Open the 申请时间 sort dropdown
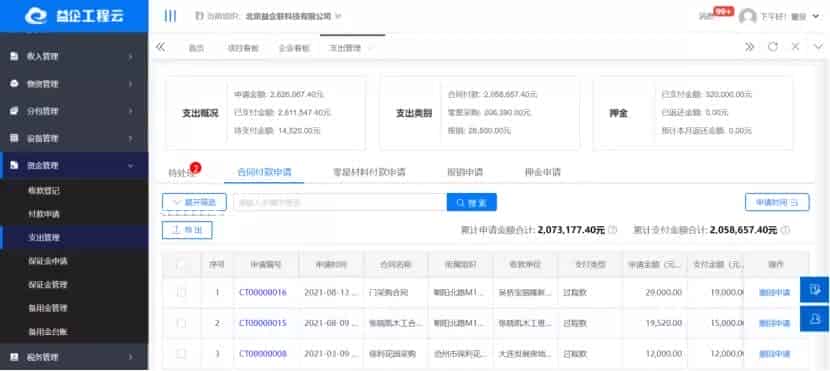830x371 pixels. pyautogui.click(x=777, y=202)
